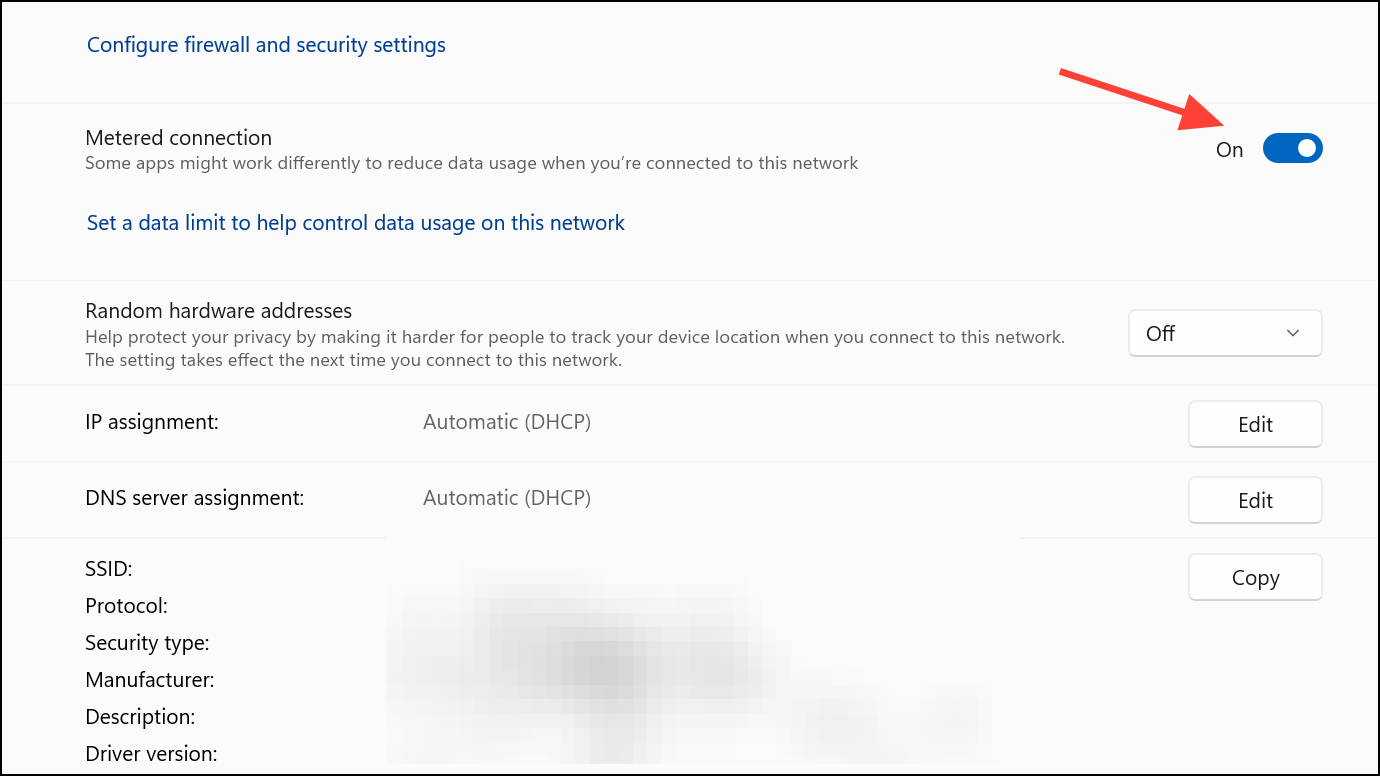Click chevron arrow in hardware addresses dropdown
This screenshot has height=776, width=1380.
(1293, 334)
